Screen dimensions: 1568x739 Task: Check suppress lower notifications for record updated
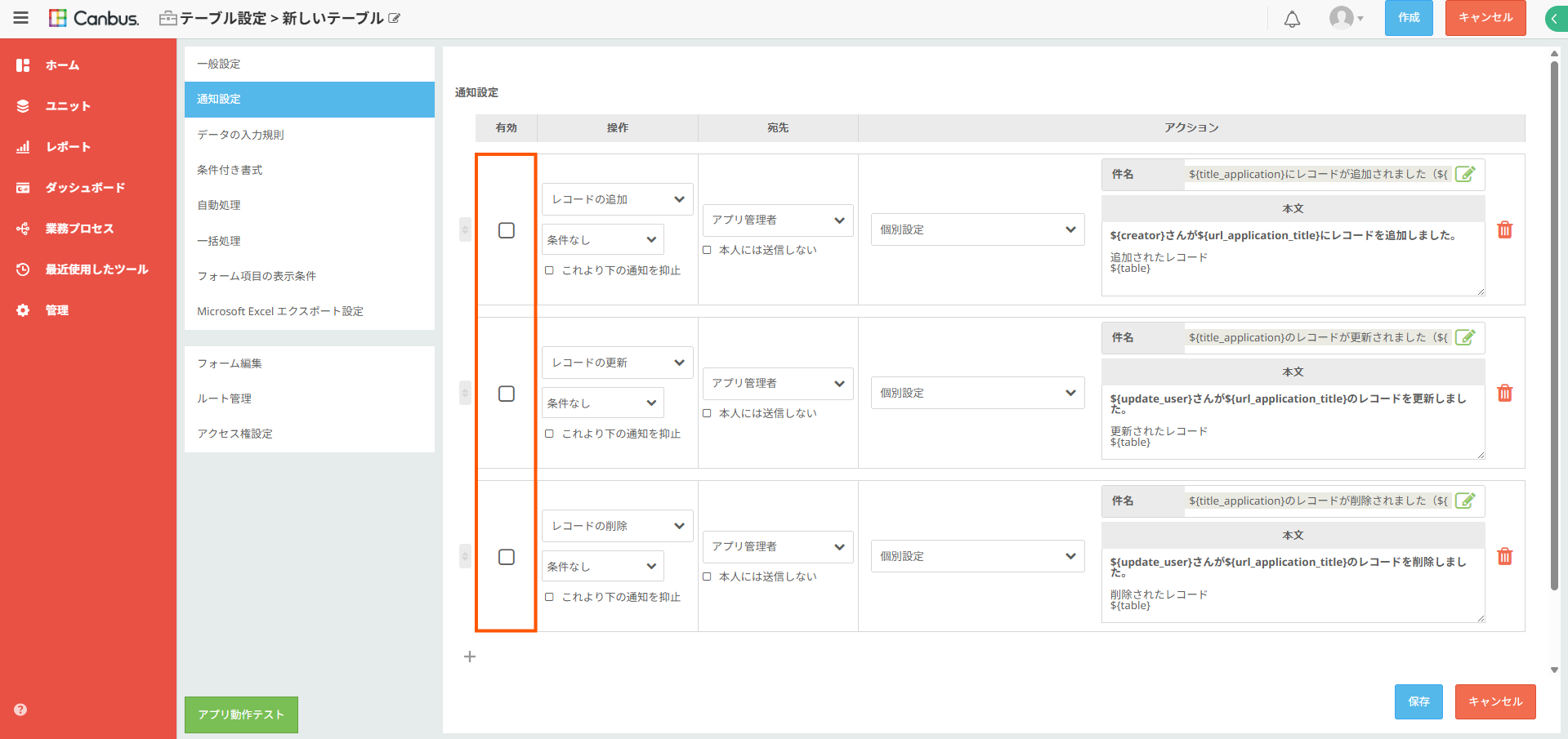(x=549, y=434)
